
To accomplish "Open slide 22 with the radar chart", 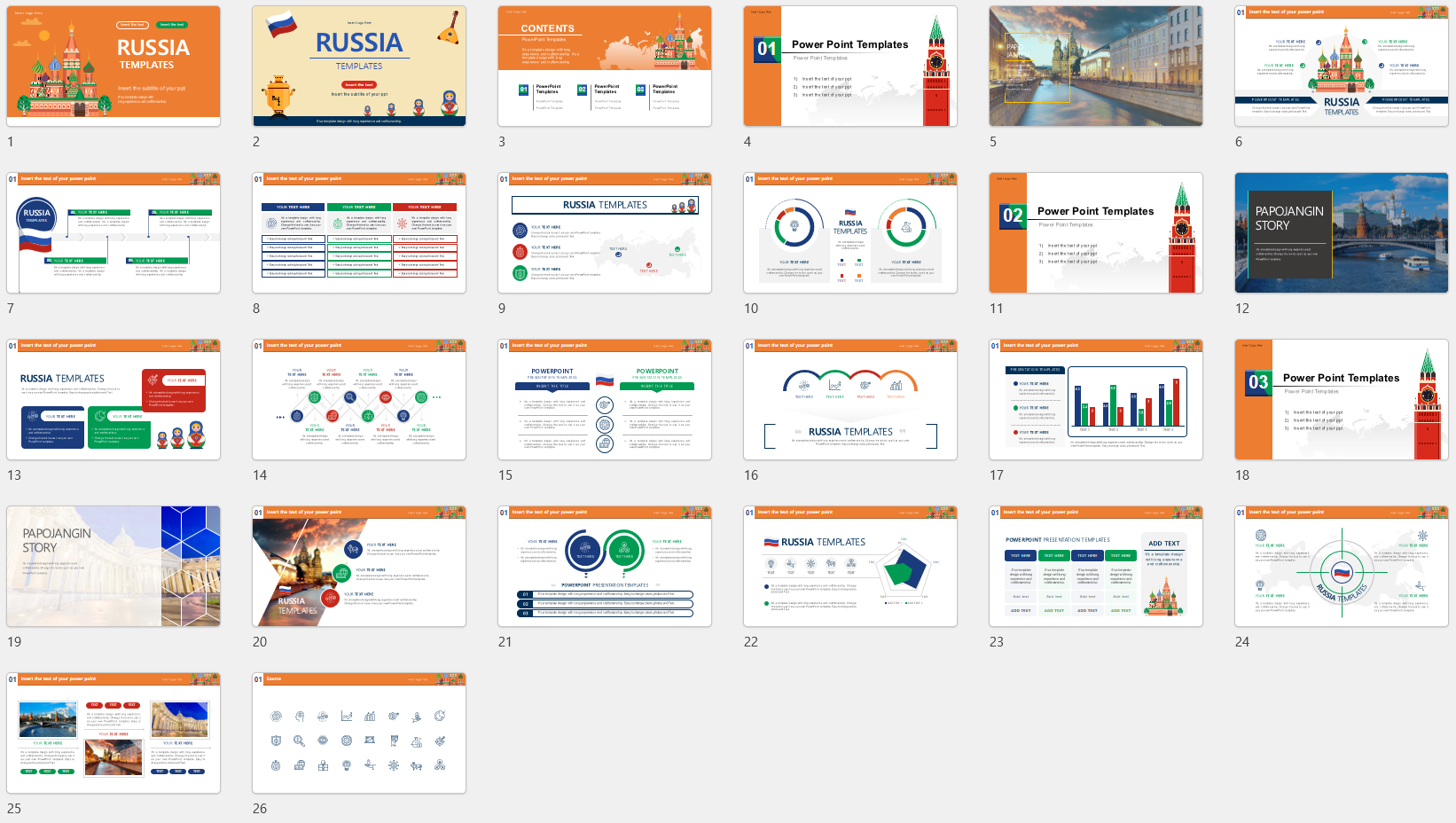I will (850, 567).
